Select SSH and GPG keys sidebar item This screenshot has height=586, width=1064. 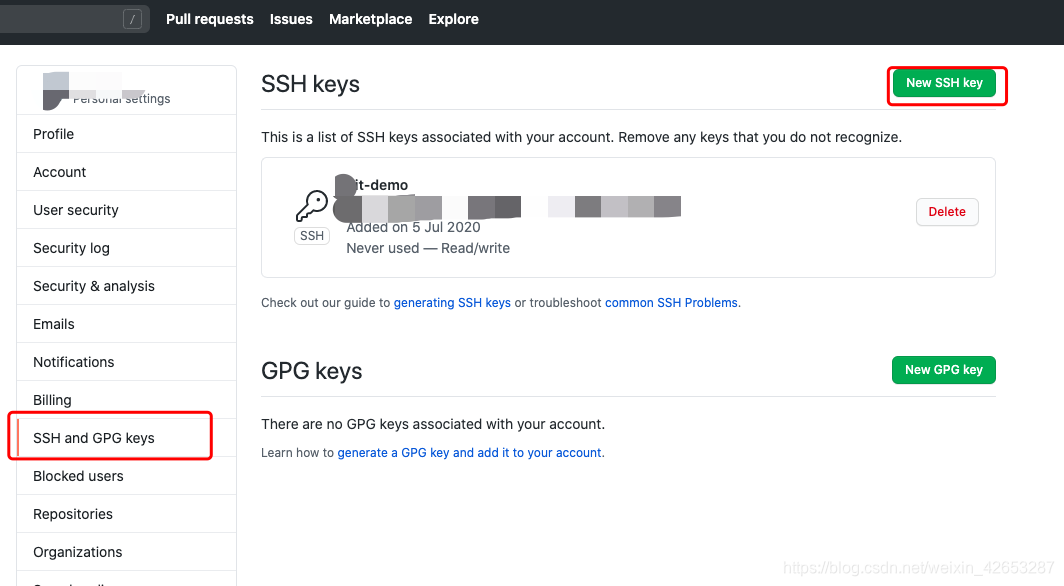click(127, 437)
